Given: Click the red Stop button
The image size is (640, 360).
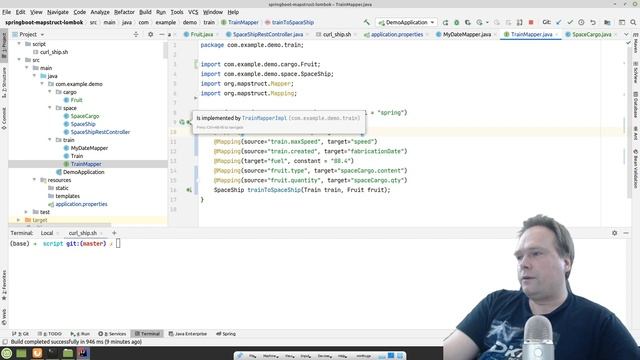Looking at the screenshot, I should 531,22.
